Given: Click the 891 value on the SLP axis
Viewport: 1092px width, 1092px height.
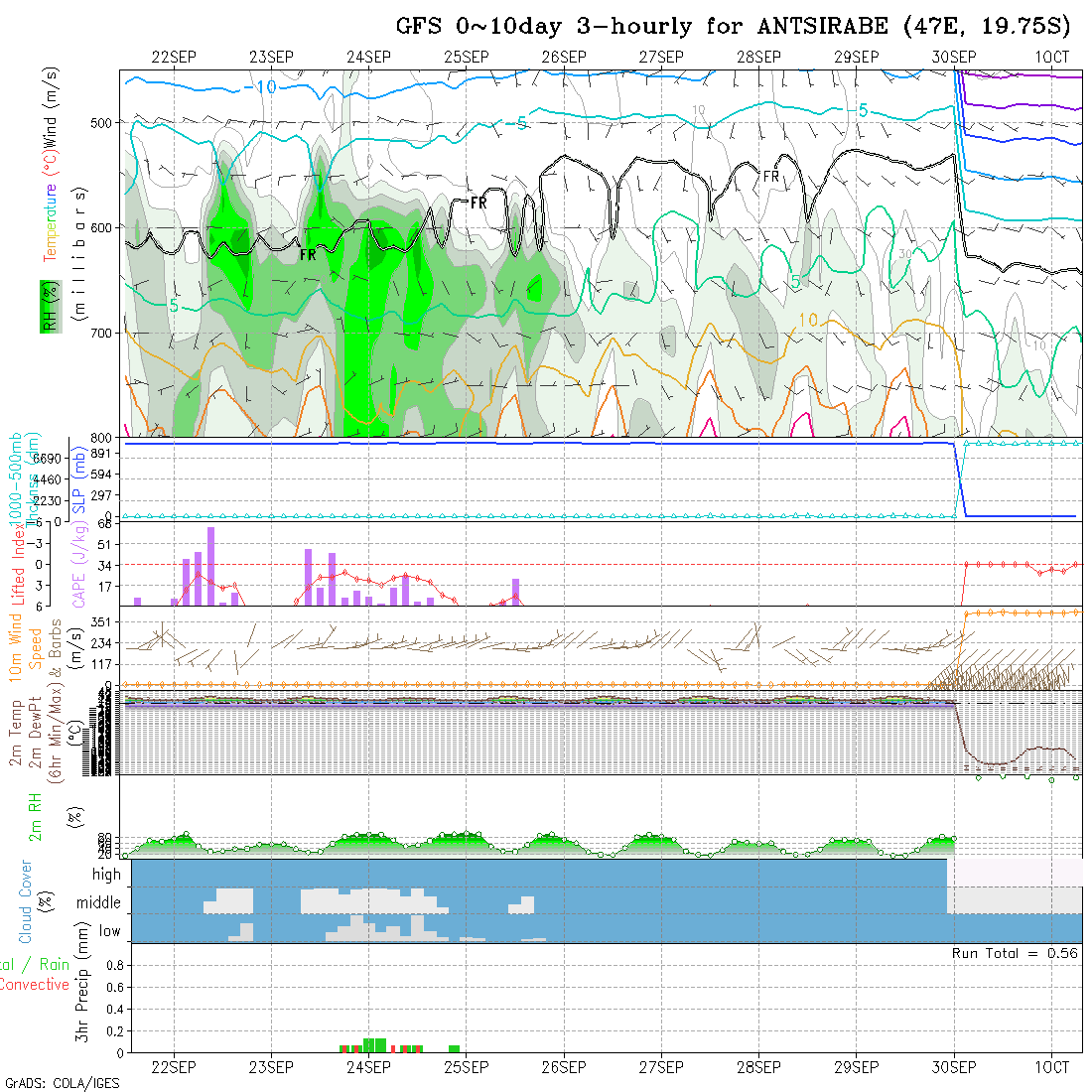Looking at the screenshot, I should point(101,454).
